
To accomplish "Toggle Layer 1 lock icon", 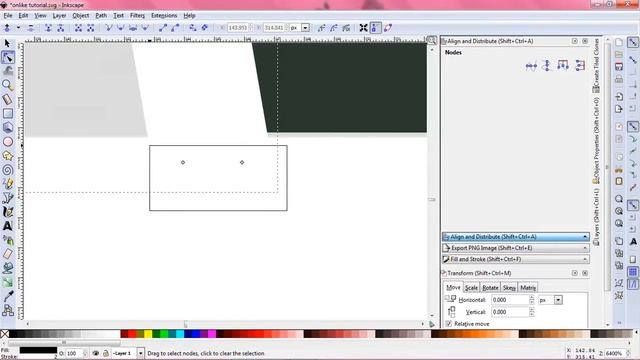I will pos(106,353).
